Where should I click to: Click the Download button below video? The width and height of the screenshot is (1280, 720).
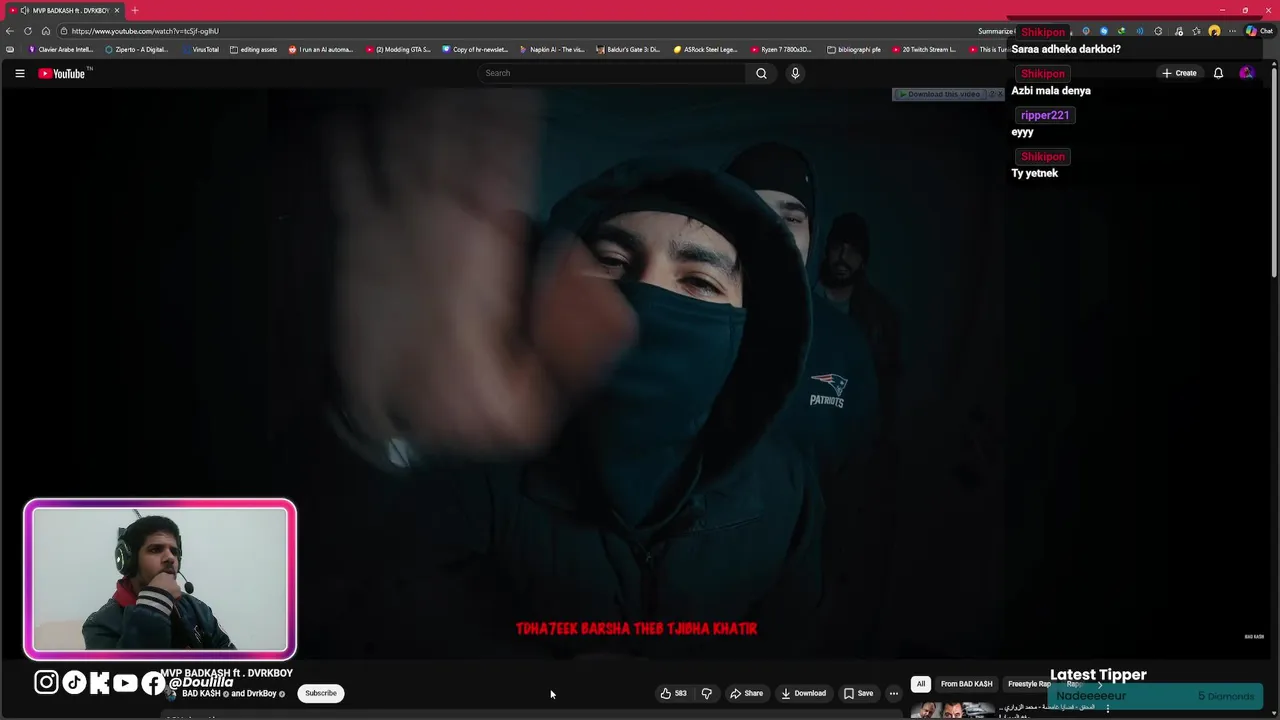pyautogui.click(x=803, y=693)
